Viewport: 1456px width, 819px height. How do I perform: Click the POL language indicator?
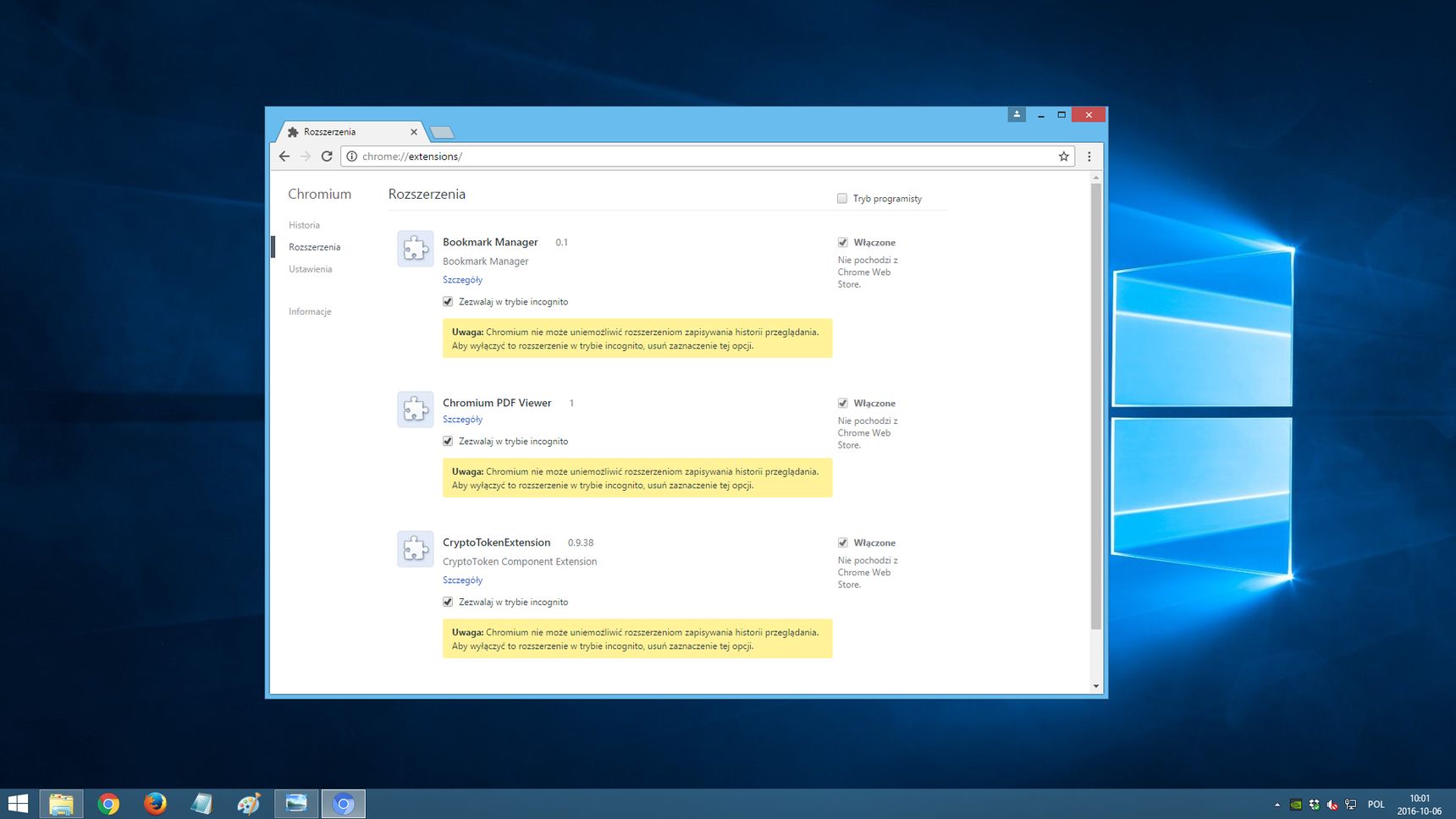coord(1376,805)
